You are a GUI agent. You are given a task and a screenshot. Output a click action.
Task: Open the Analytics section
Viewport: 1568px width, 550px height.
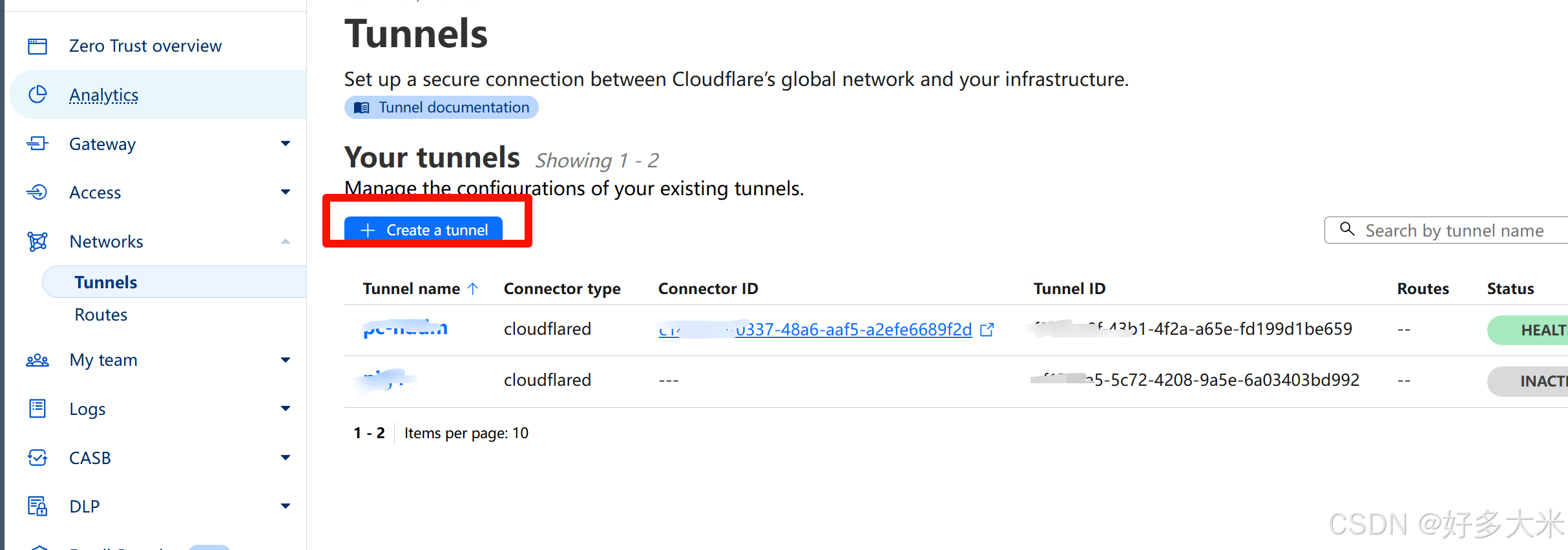pyautogui.click(x=104, y=95)
